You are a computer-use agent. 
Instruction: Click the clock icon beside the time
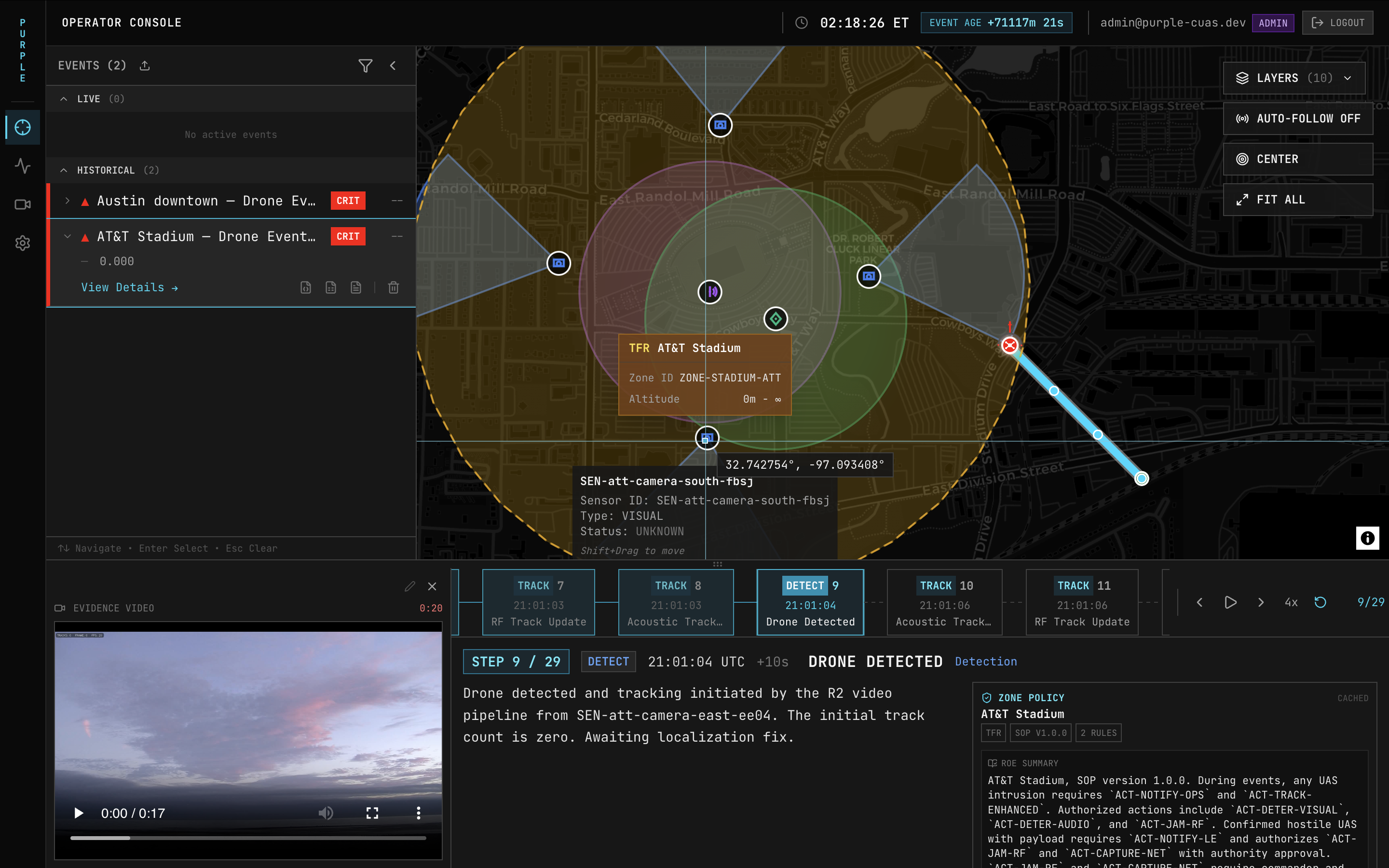(x=801, y=22)
